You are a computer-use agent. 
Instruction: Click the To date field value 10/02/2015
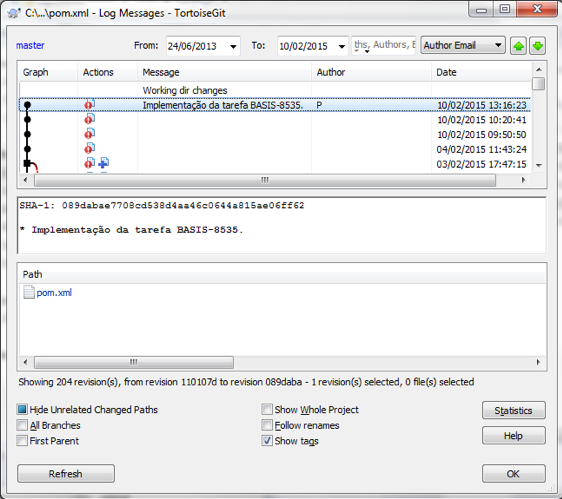pos(303,46)
